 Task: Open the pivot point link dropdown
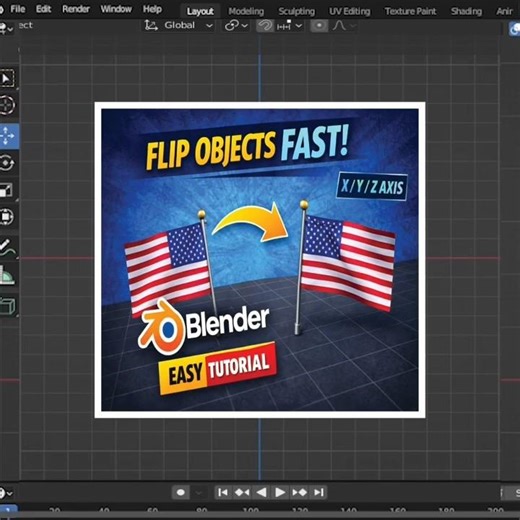(x=236, y=25)
